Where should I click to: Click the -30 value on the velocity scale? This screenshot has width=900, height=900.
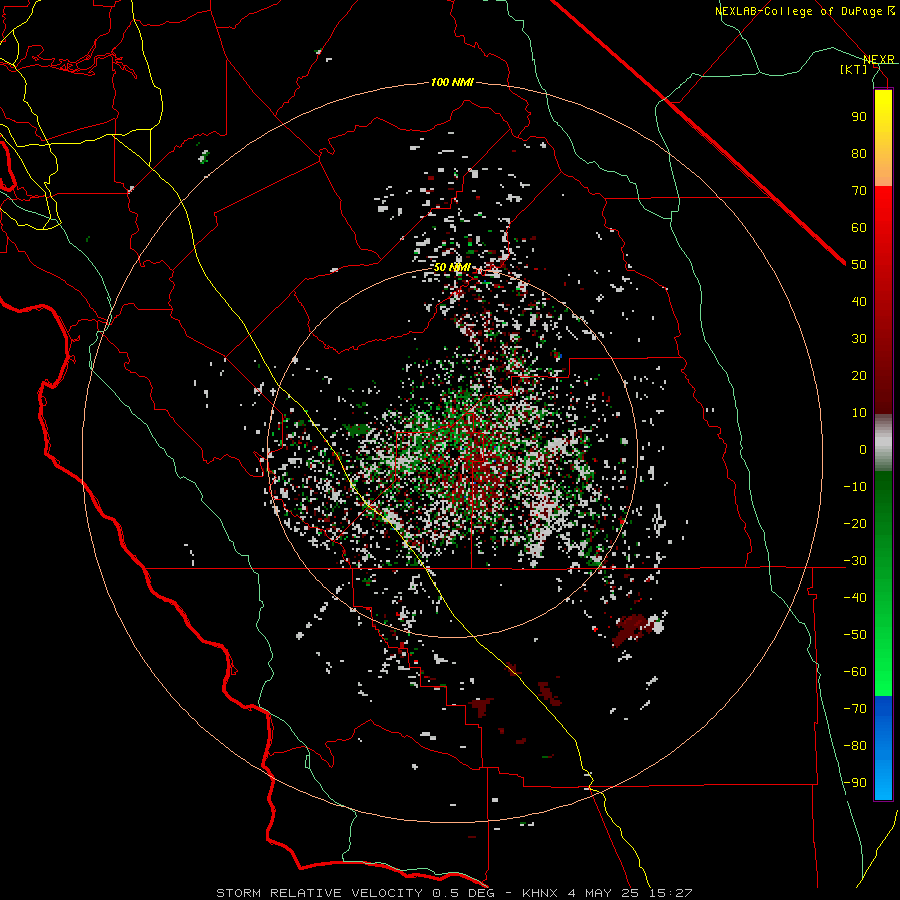point(855,561)
